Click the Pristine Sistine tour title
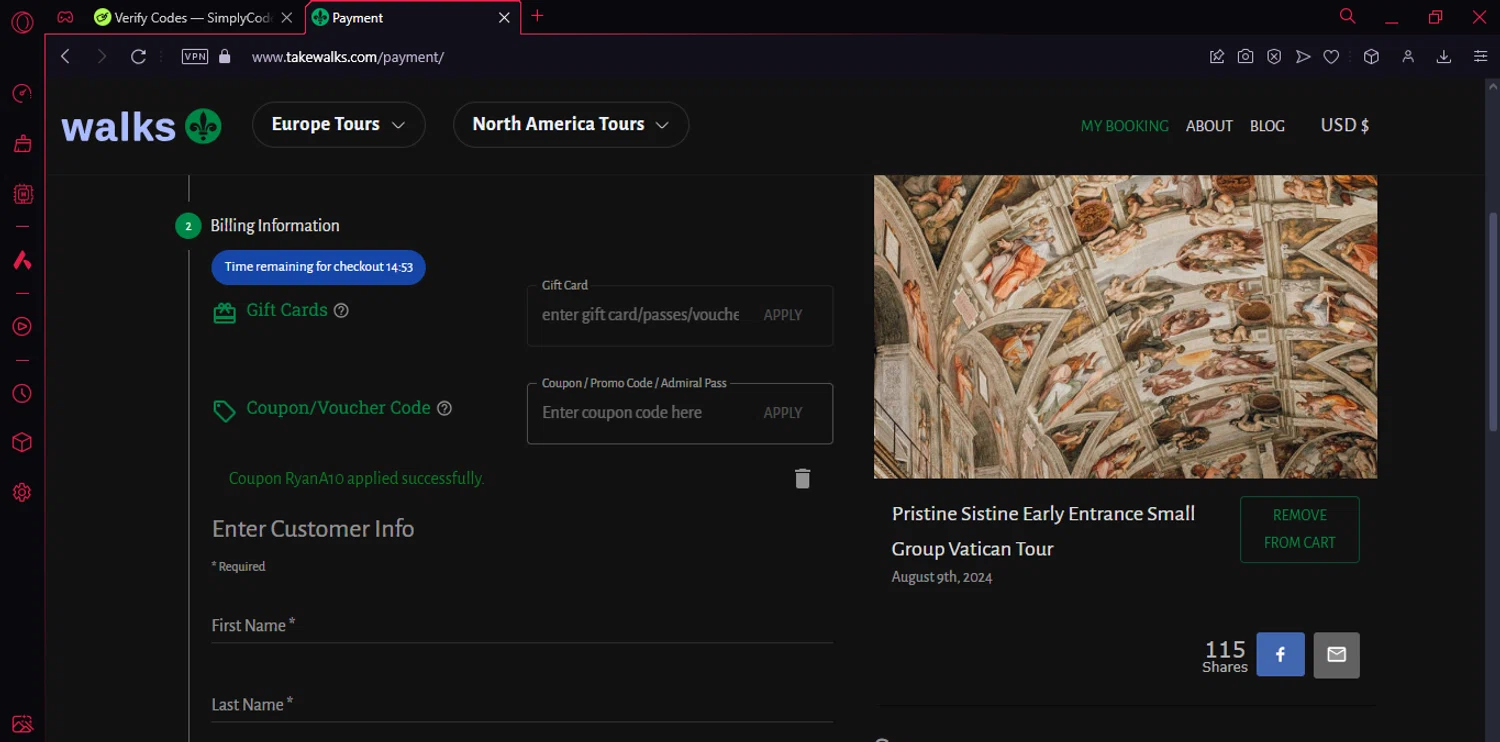This screenshot has width=1500, height=742. pyautogui.click(x=1043, y=531)
